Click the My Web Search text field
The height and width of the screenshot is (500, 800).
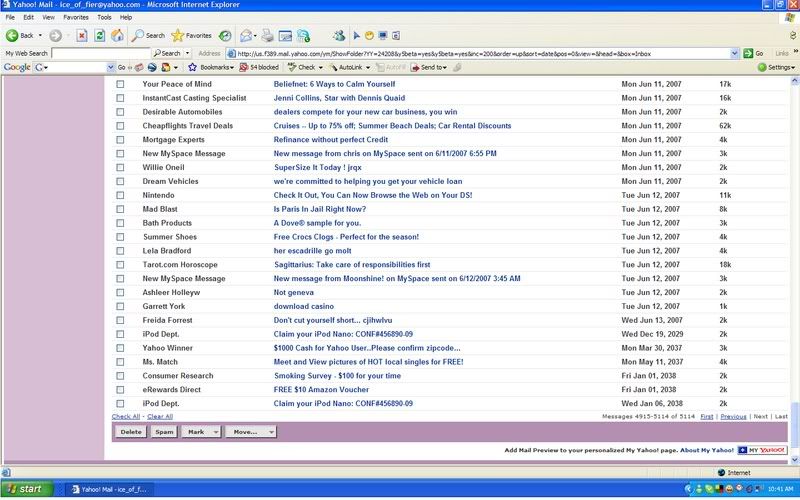101,53
